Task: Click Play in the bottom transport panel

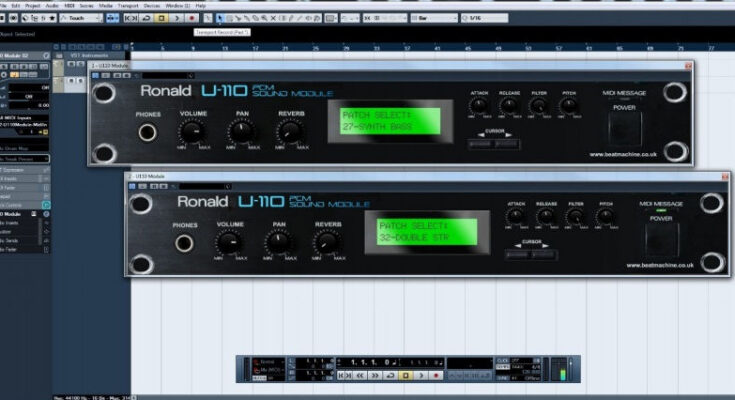Action: (420, 374)
